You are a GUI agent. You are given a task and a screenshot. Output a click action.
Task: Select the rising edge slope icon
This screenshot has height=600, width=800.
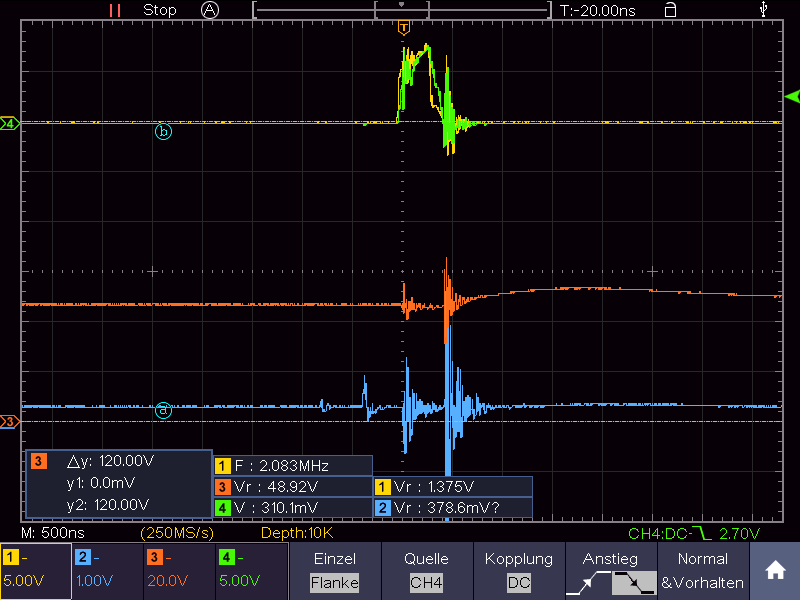point(589,583)
